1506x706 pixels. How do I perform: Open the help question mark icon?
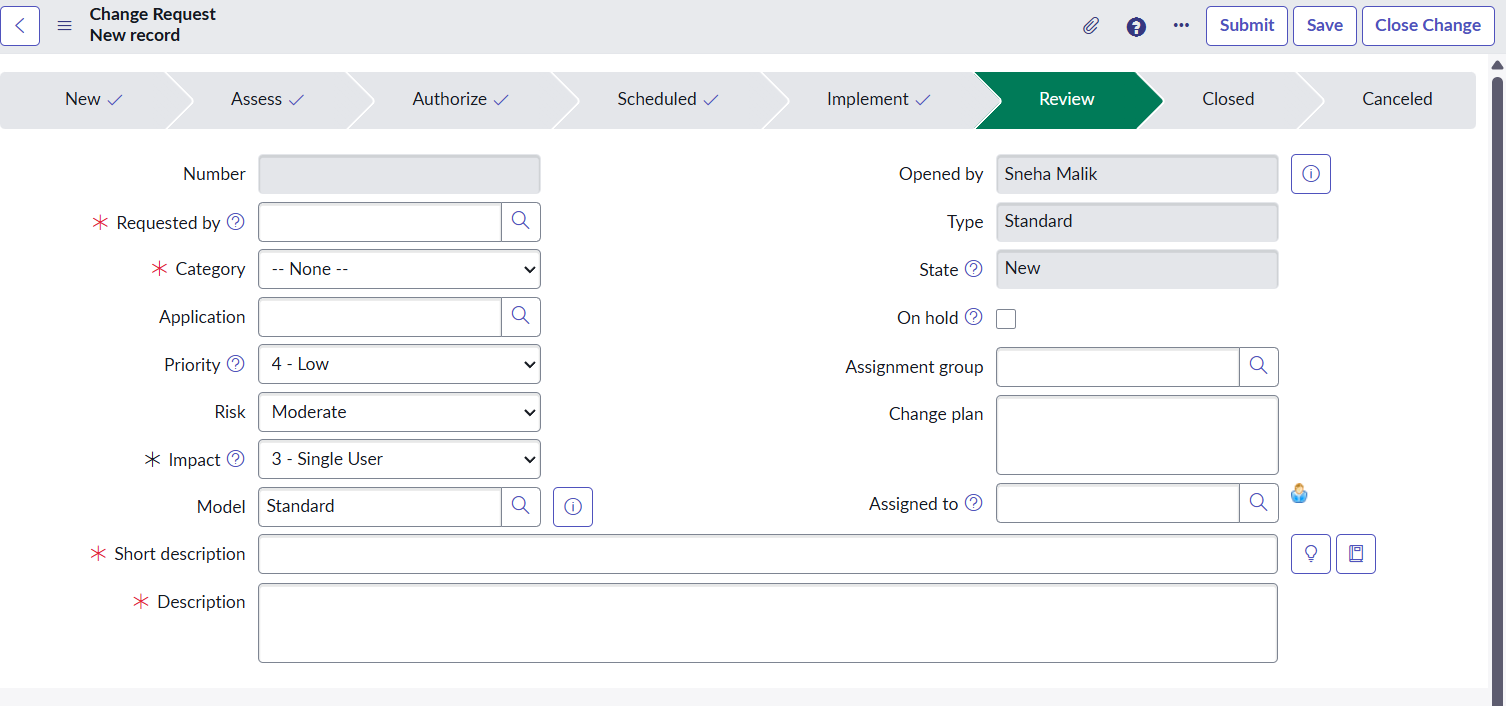(x=1136, y=26)
